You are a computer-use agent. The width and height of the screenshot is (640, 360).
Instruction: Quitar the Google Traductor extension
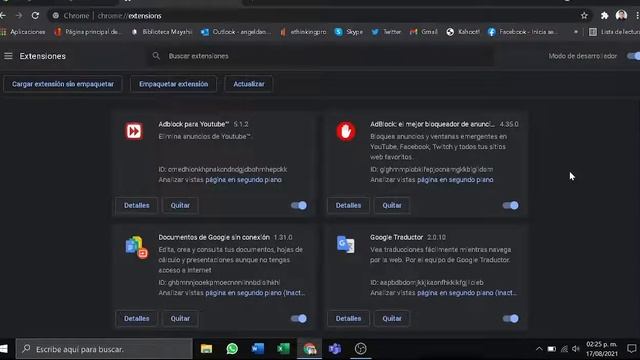(392, 318)
